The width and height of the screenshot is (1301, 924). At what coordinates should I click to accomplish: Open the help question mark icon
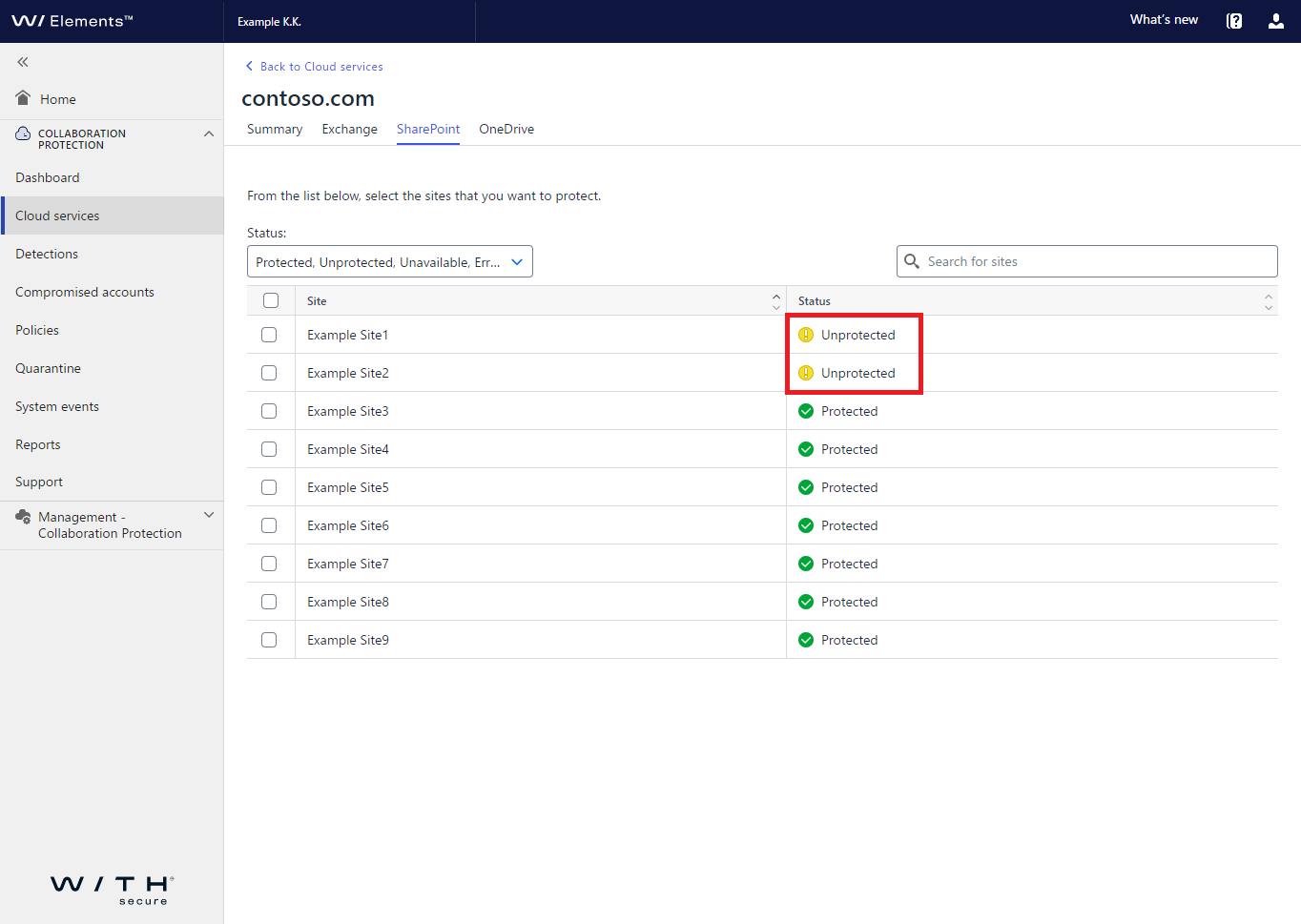[x=1234, y=21]
